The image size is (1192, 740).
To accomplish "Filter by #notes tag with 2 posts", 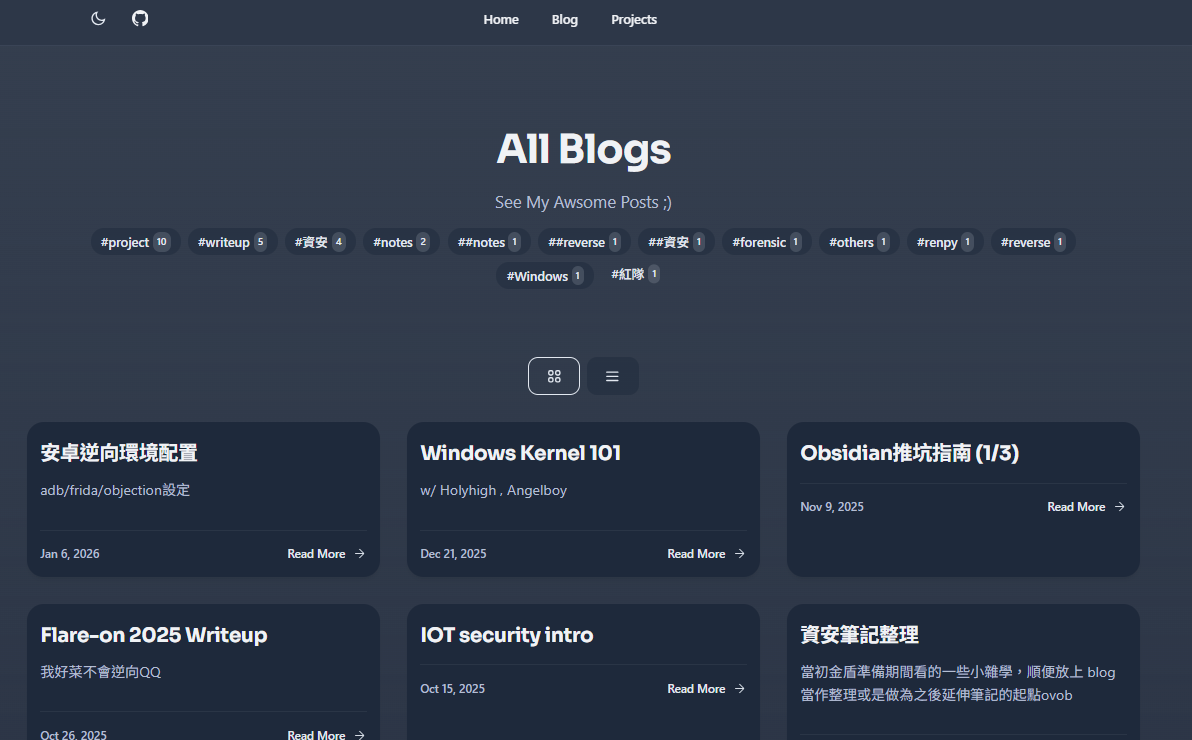I will coord(401,242).
